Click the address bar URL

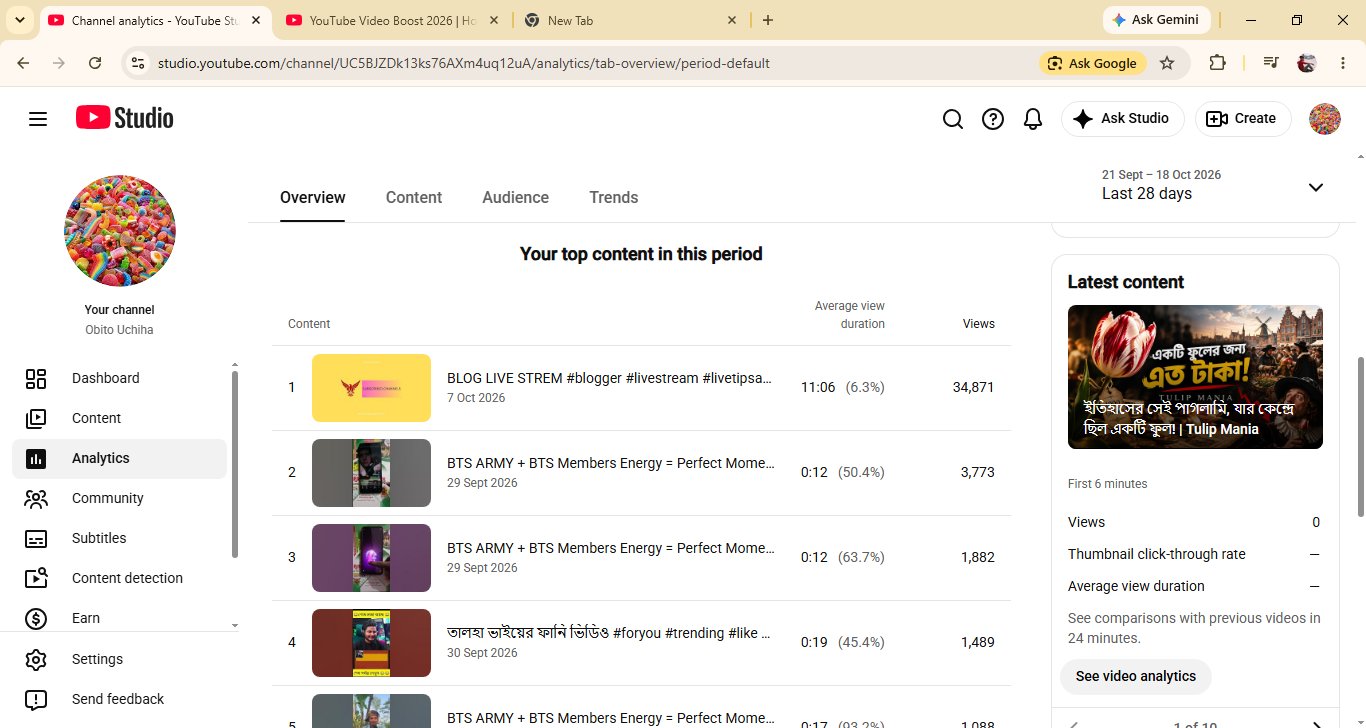tap(464, 63)
